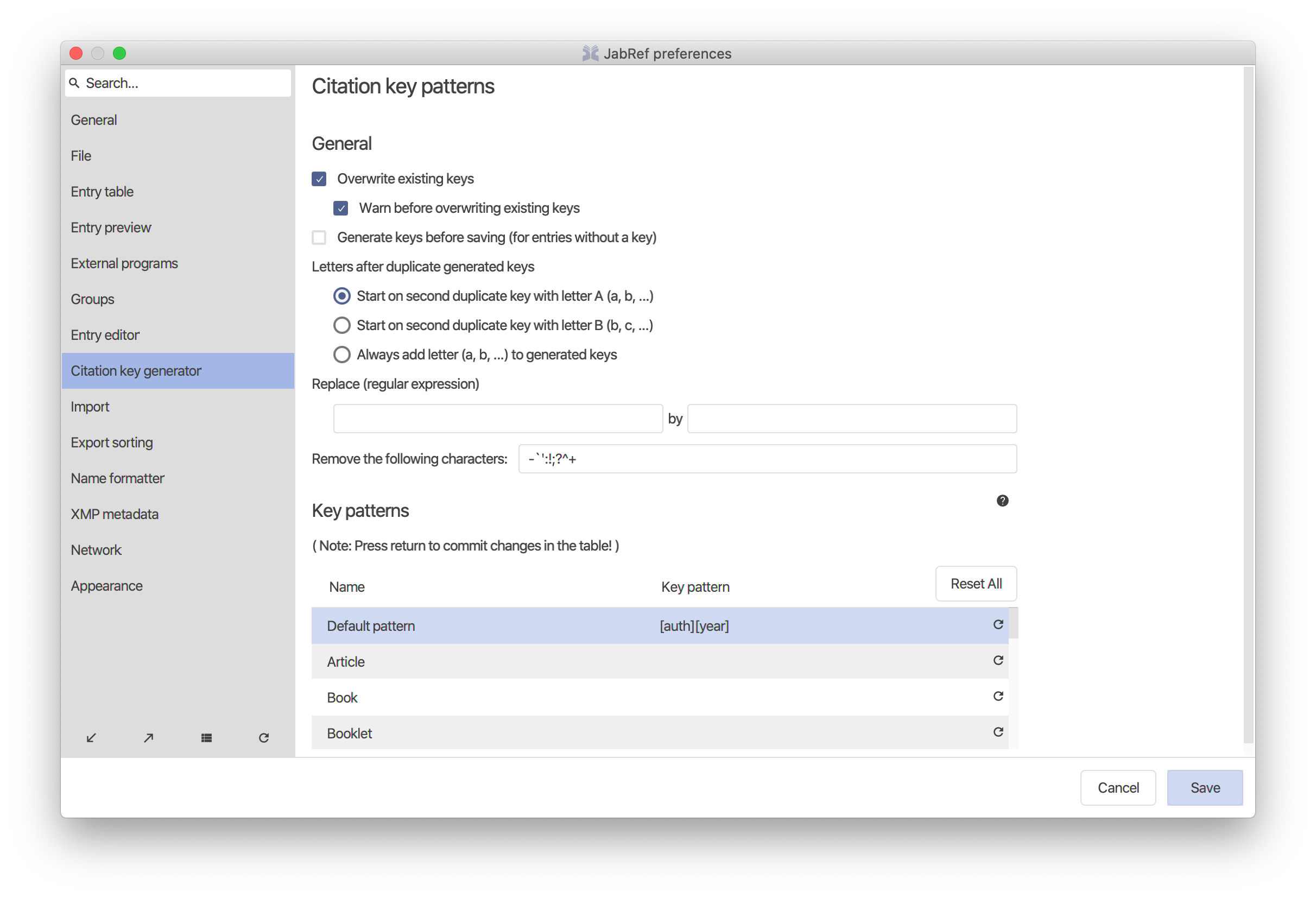
Task: Show all preferences with the list icon
Action: click(x=206, y=737)
